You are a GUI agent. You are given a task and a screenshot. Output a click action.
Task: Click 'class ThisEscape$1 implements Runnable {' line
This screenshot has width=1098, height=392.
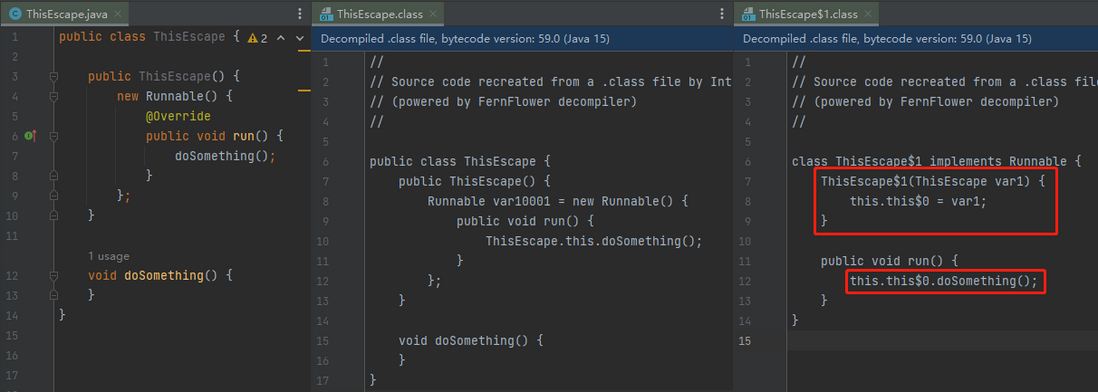936,162
